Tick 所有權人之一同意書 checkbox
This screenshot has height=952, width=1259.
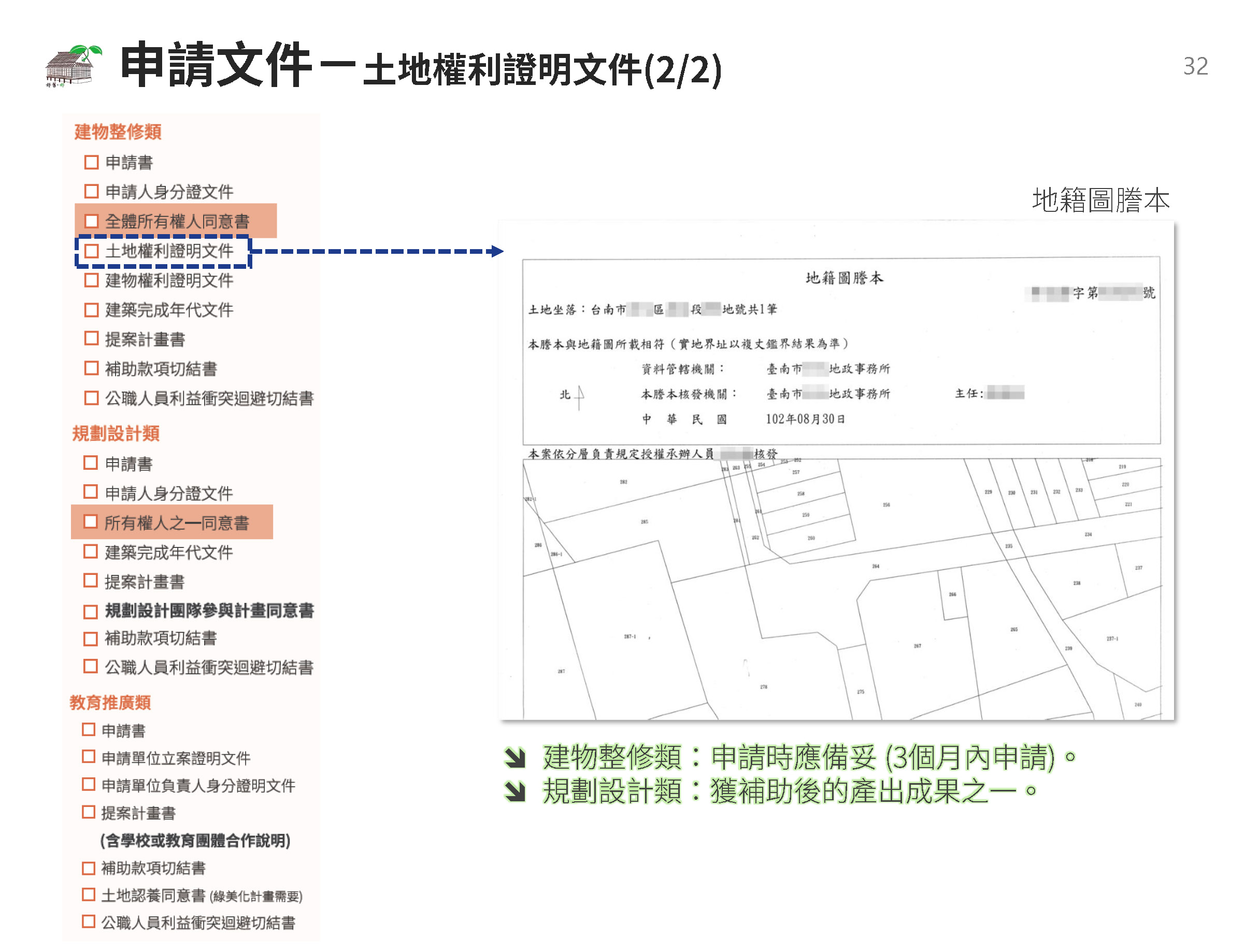click(x=91, y=522)
